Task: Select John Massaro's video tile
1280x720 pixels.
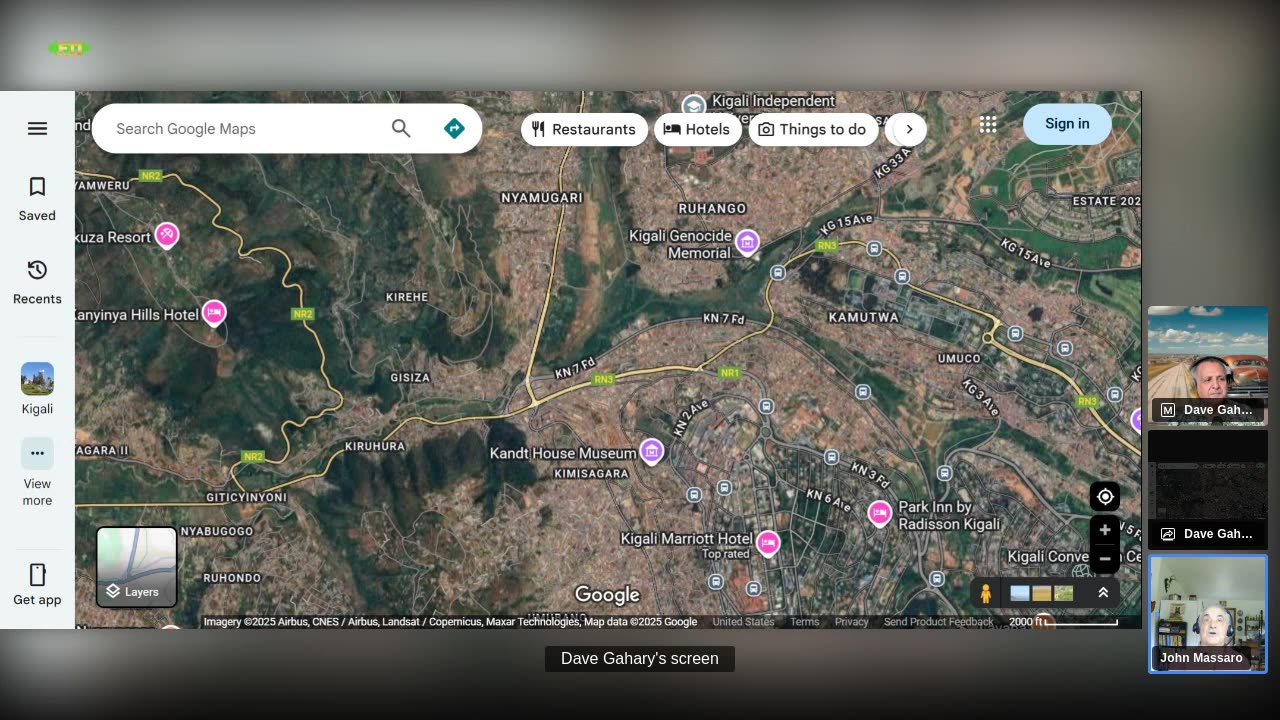Action: [x=1208, y=614]
